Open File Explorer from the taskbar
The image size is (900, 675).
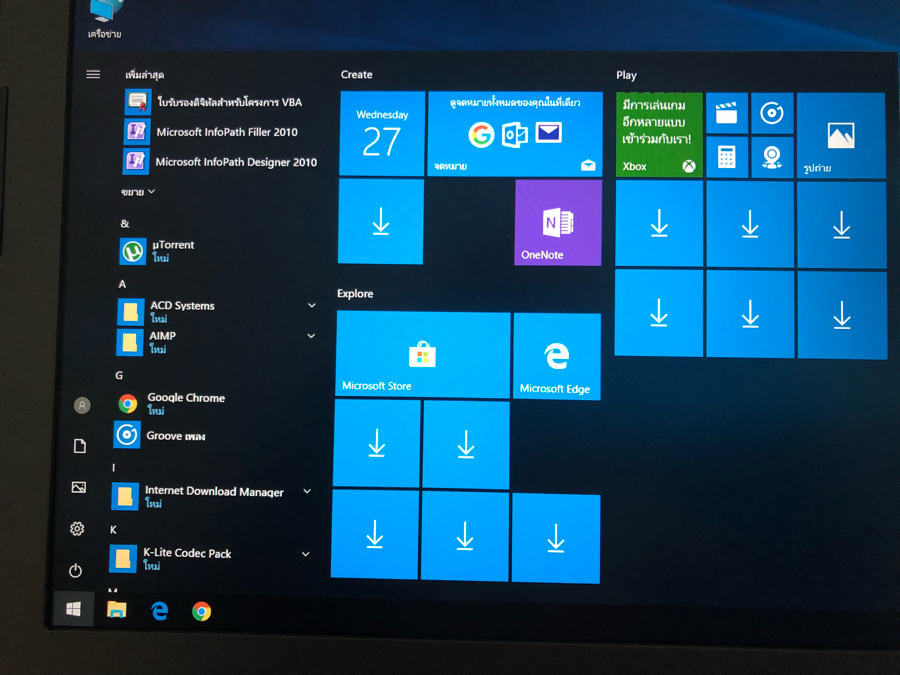117,610
